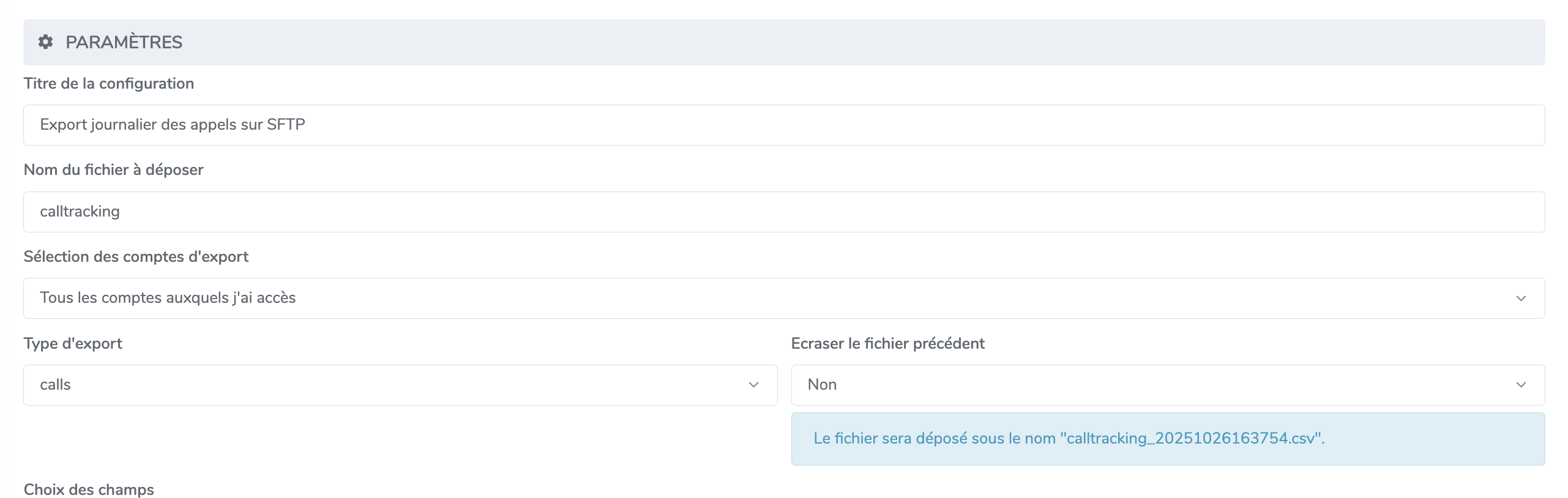Click the Nom du fichier à déposer label
Image resolution: width=1568 pixels, height=498 pixels.
point(113,169)
